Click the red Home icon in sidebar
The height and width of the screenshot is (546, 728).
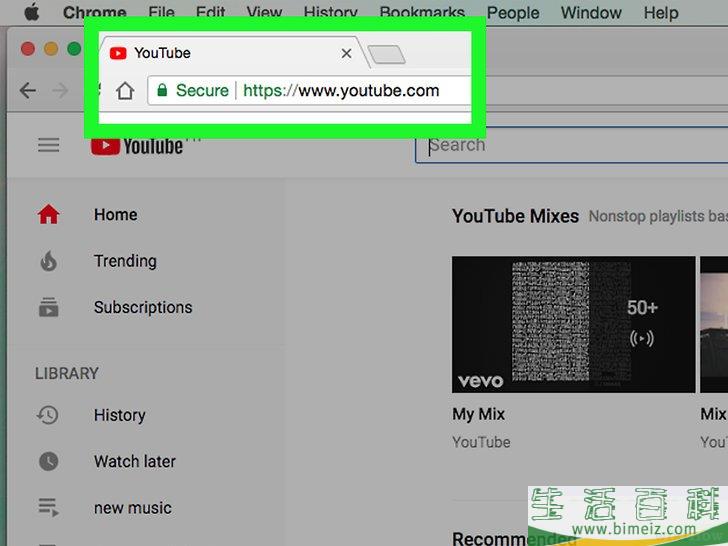[x=49, y=214]
